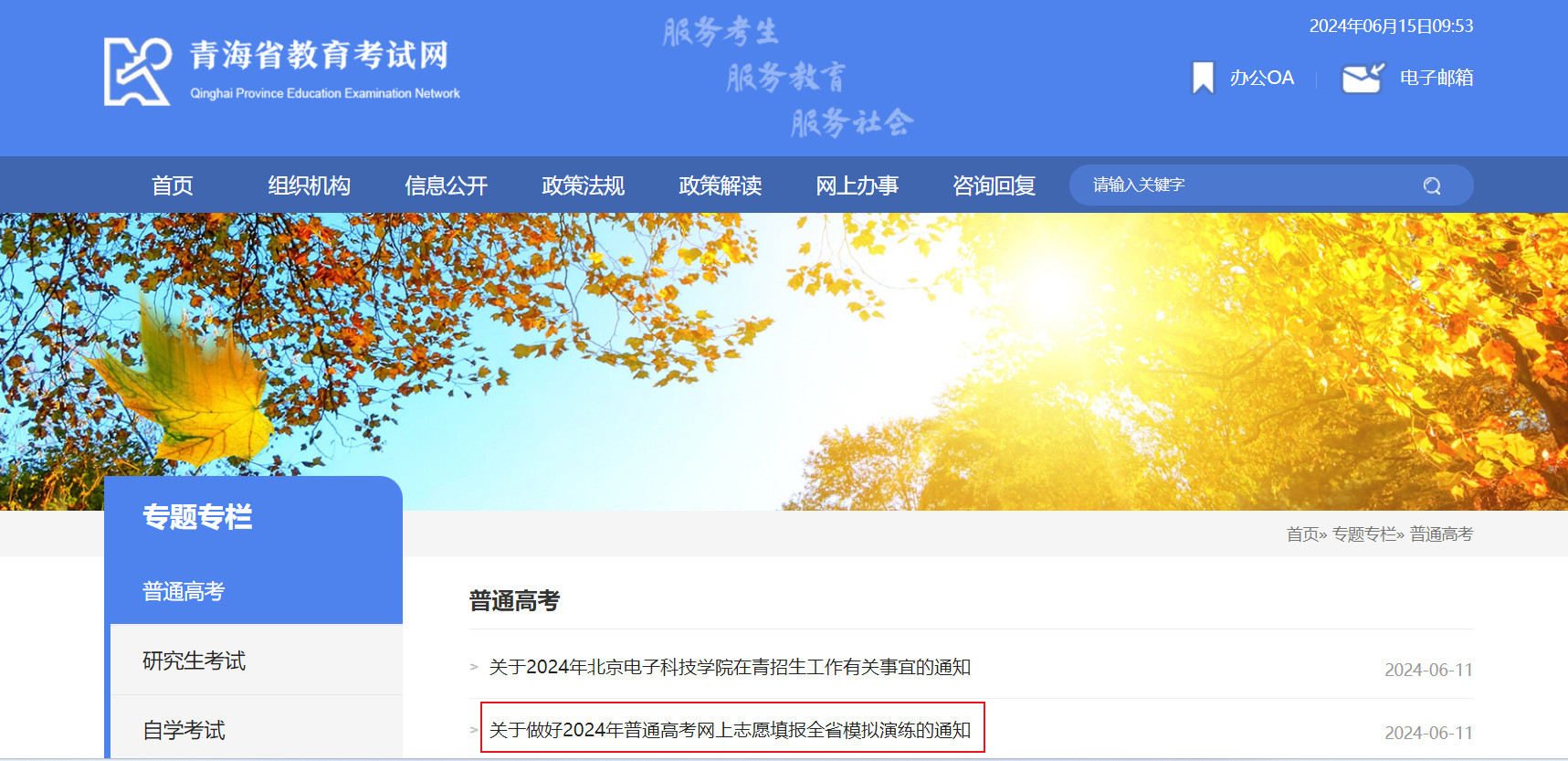
Task: Select the 网上办事 navigation item
Action: pos(858,185)
